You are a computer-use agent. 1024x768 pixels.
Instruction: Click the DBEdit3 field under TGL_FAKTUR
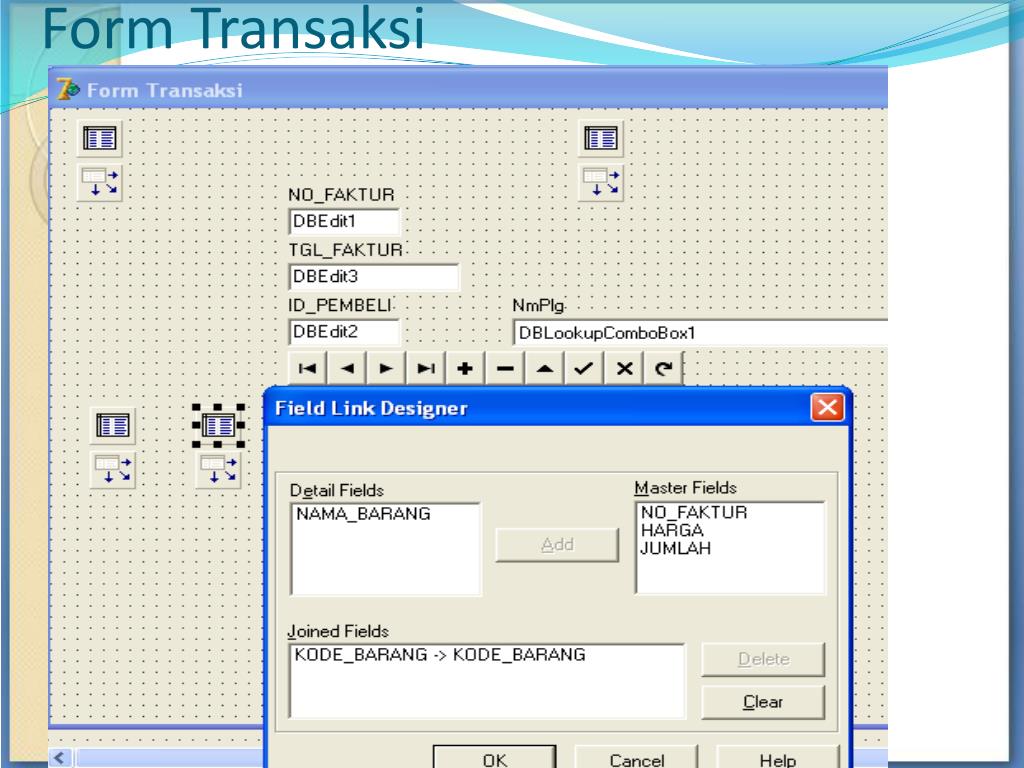pyautogui.click(x=374, y=277)
